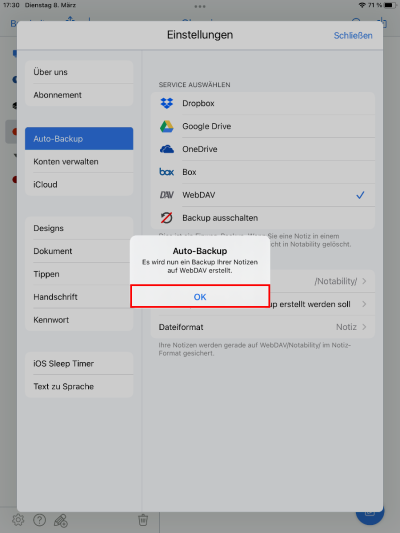Screen dimensions: 400x533
Task: Tap the Backup ausschalten icon
Action: [167, 218]
